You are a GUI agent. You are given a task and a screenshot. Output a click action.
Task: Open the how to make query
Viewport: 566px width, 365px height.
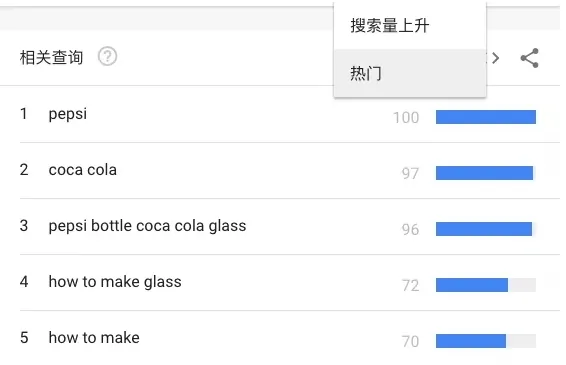pos(94,338)
